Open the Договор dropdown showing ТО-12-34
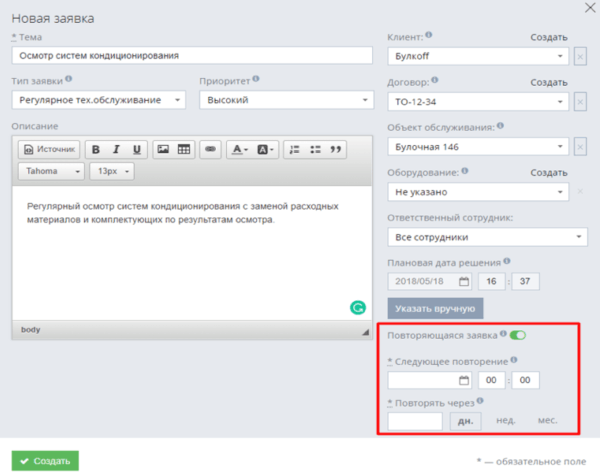The width and height of the screenshot is (600, 476). [478, 102]
